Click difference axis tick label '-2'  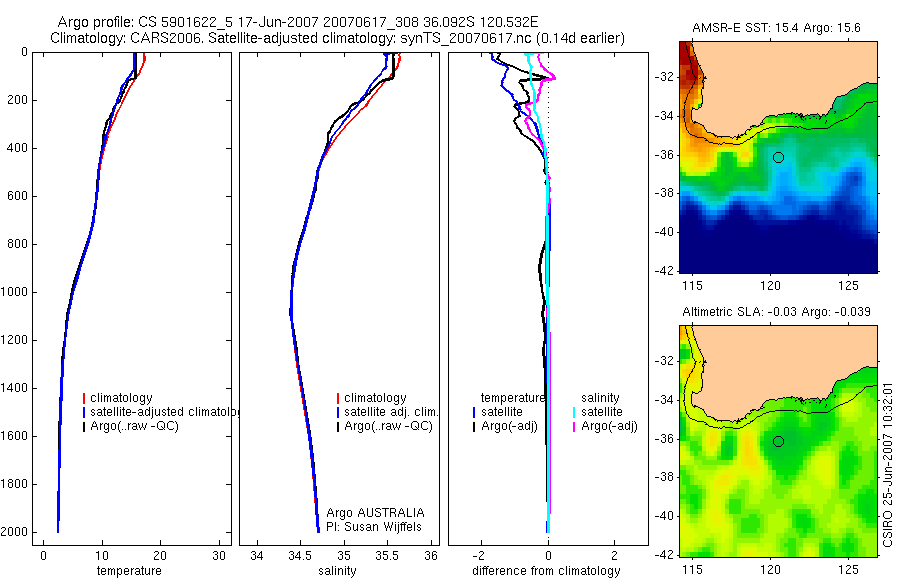coord(479,556)
